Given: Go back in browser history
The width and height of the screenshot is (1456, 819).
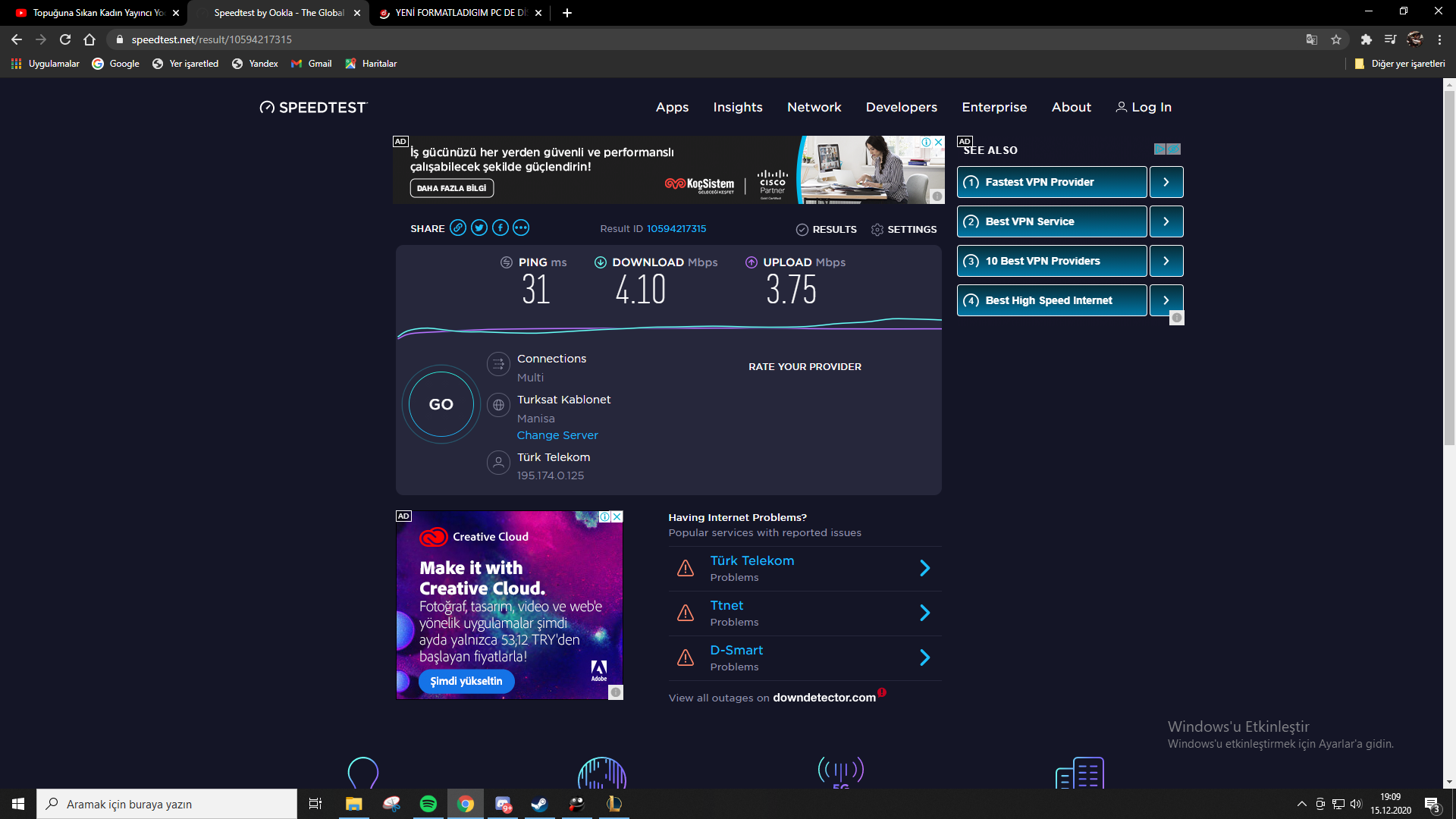Looking at the screenshot, I should [x=17, y=39].
